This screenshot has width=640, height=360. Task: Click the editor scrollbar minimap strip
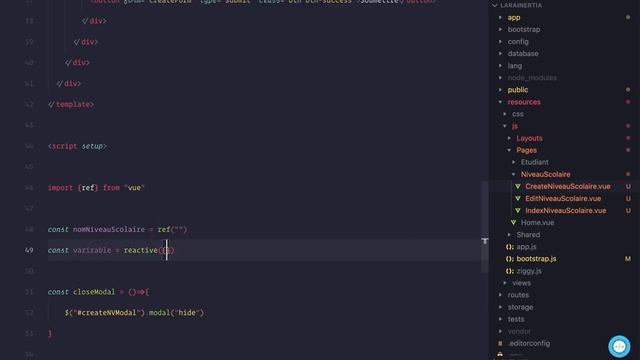point(485,227)
